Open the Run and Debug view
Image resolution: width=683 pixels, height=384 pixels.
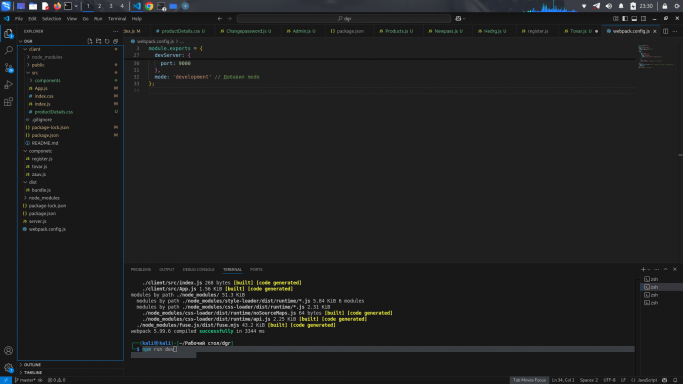coord(8,84)
